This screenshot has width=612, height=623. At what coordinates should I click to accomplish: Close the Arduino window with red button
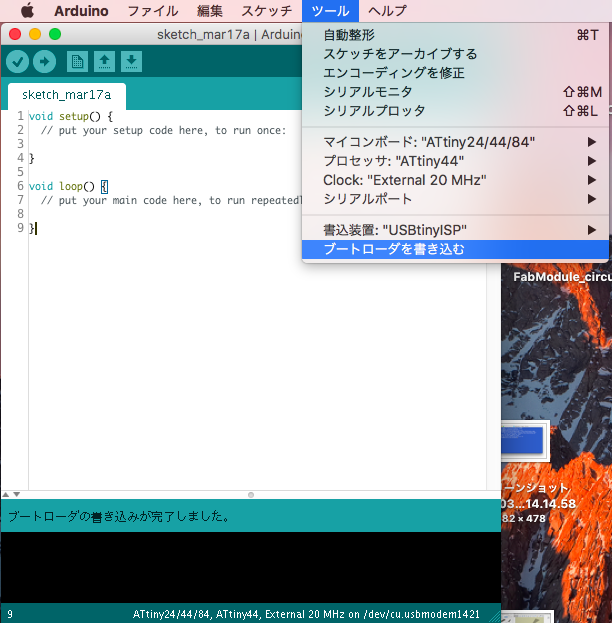click(15, 35)
